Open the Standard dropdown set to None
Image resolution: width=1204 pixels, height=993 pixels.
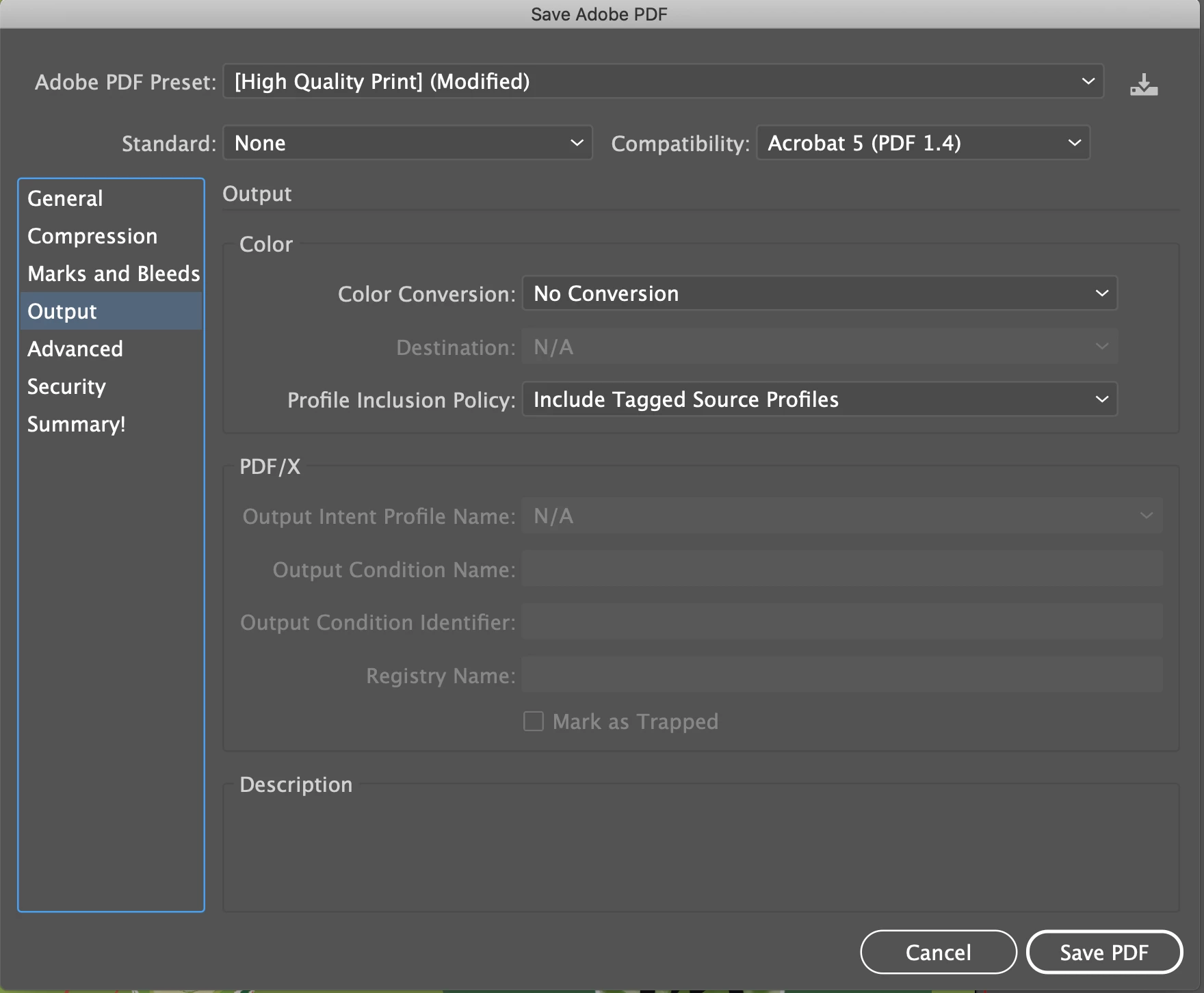point(408,143)
